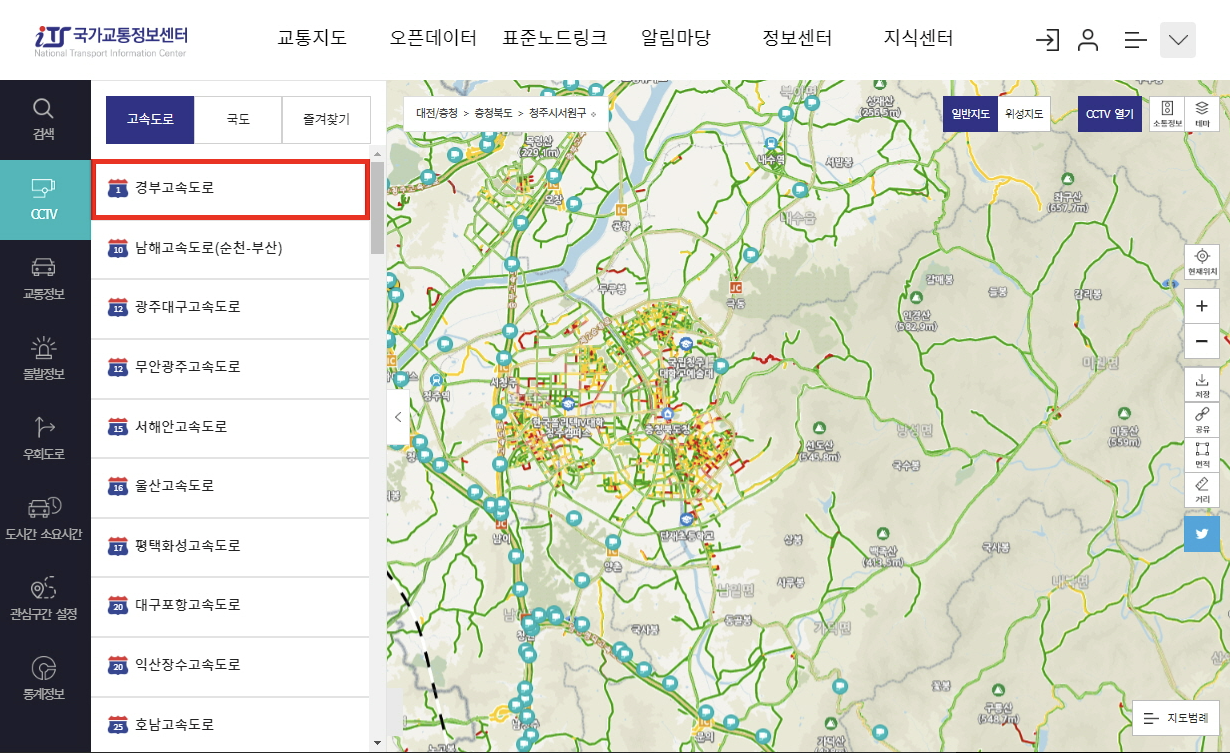This screenshot has width=1230, height=754.
Task: Click the 소통정보 traffic signal icon
Action: click(x=1167, y=114)
